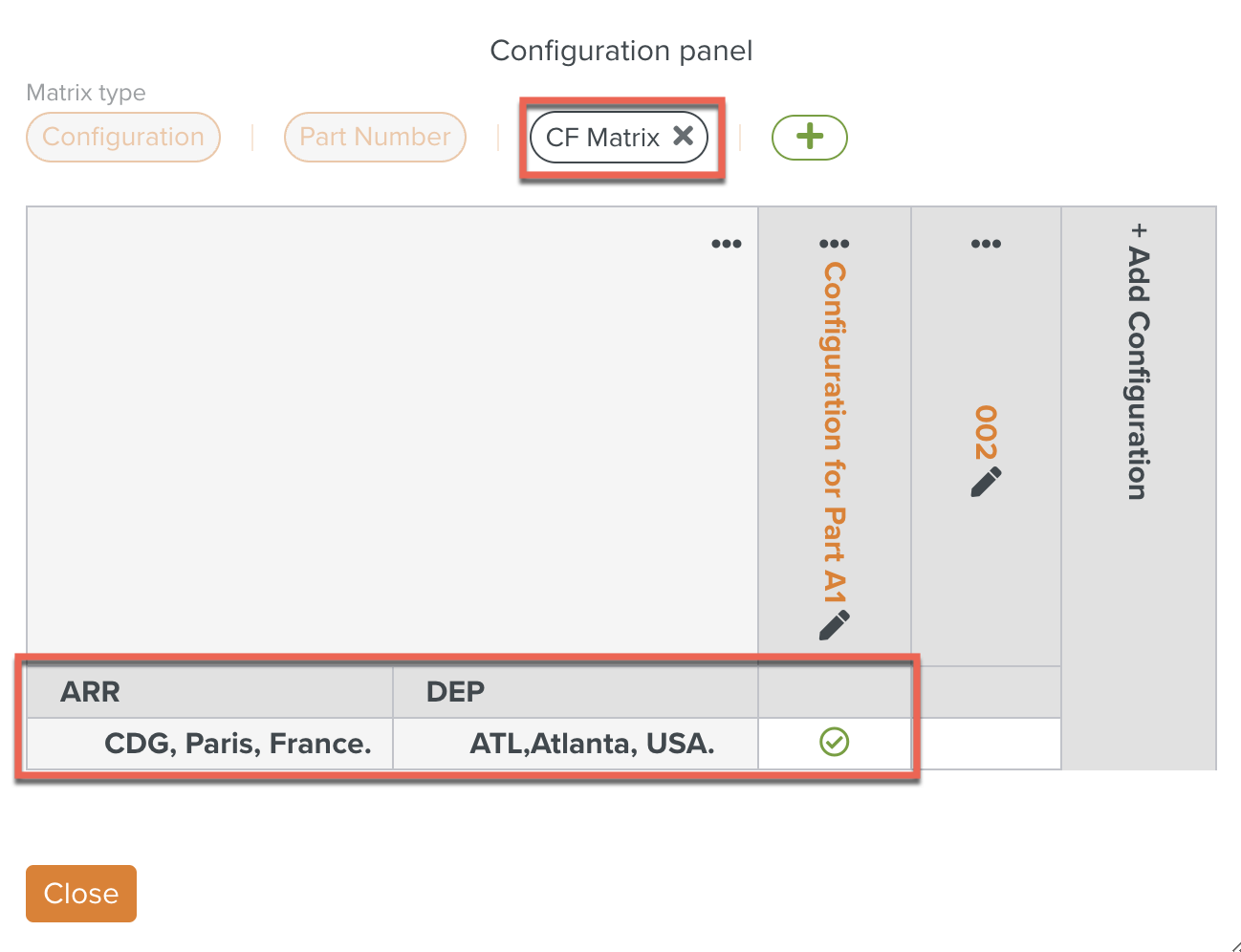The image size is (1241, 952).
Task: Edit Configuration for Part A1 with pencil icon
Action: point(834,625)
